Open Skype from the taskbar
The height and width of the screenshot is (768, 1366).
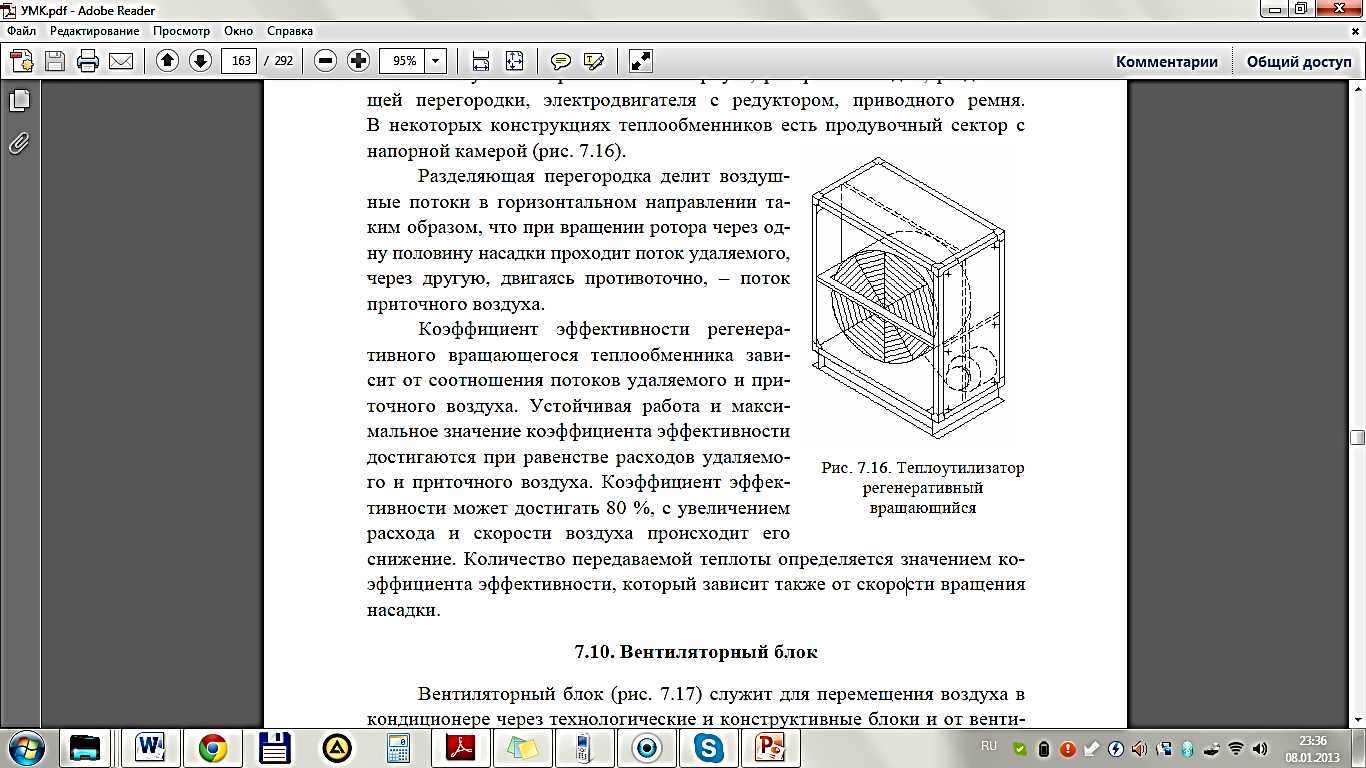point(708,747)
